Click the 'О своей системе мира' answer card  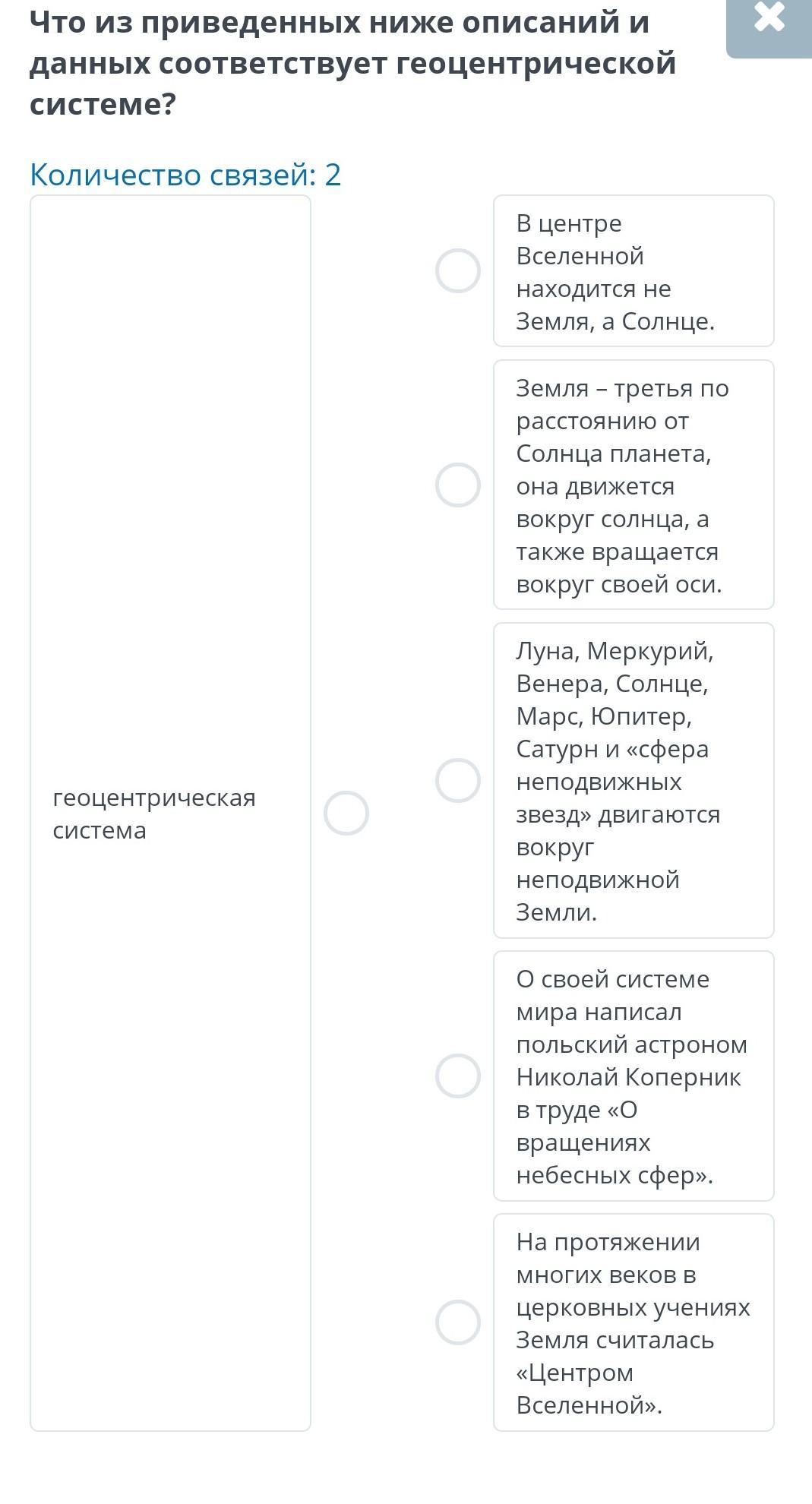tap(633, 1076)
